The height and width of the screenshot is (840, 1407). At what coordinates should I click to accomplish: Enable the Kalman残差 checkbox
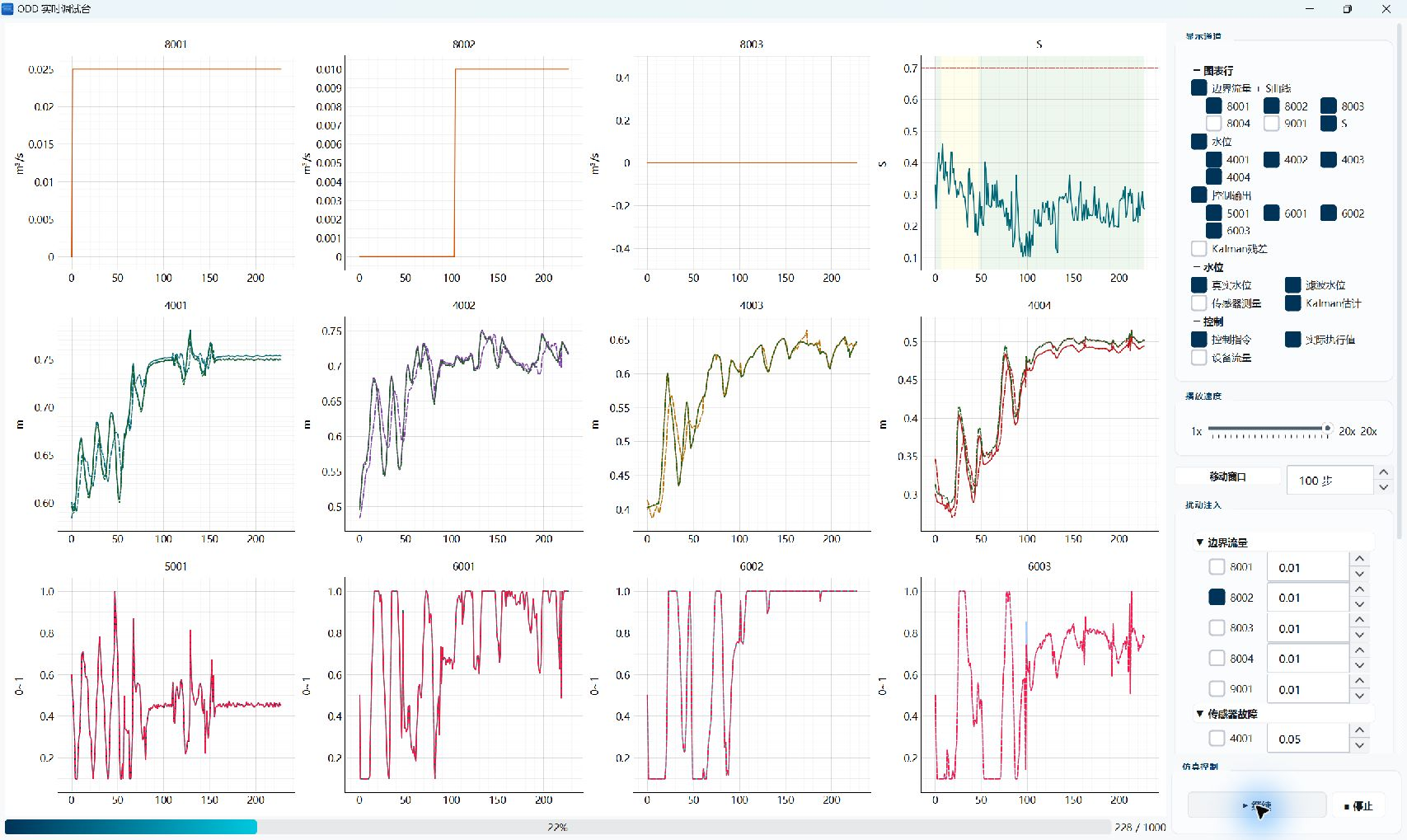click(1199, 248)
